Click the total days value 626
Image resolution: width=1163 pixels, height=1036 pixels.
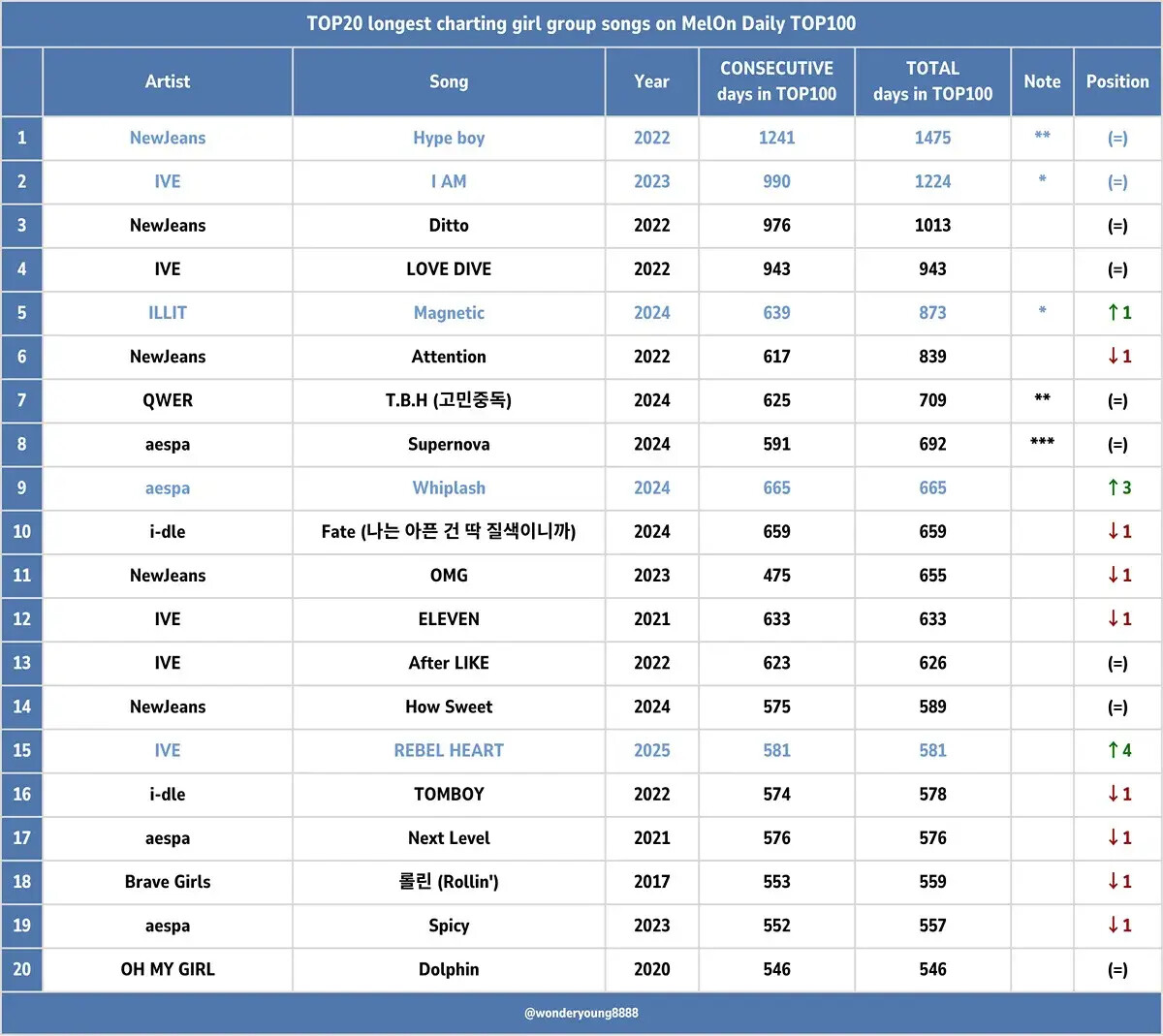(x=932, y=663)
